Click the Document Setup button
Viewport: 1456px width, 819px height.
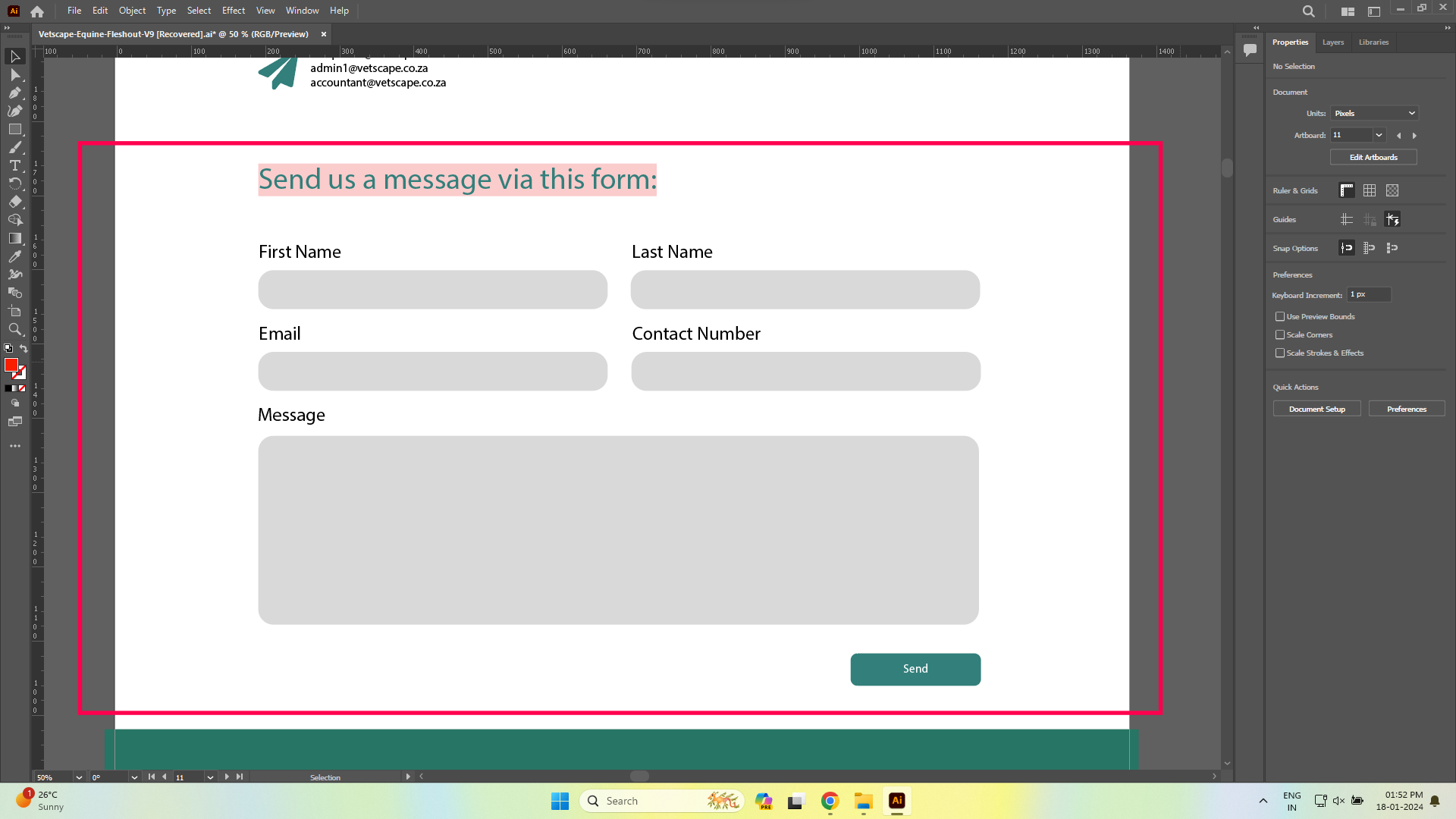tap(1316, 409)
